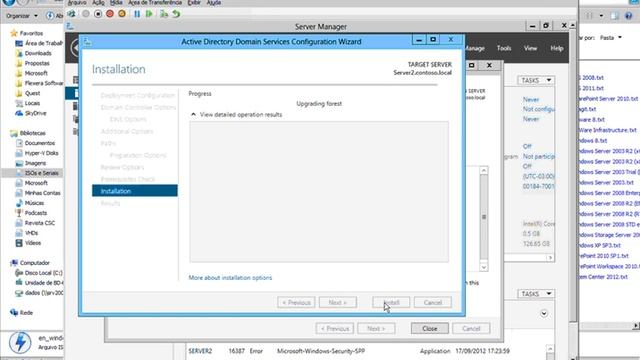The image size is (640, 360).
Task: Click the red Shut Down VM icon
Action: click(110, 14)
